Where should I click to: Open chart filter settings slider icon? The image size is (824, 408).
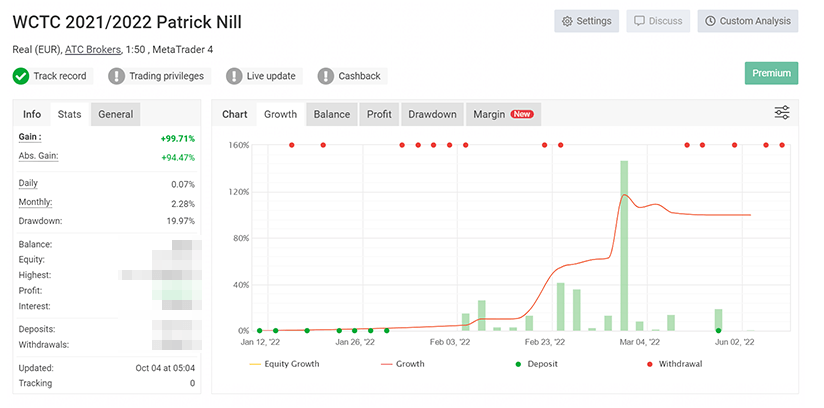782,113
